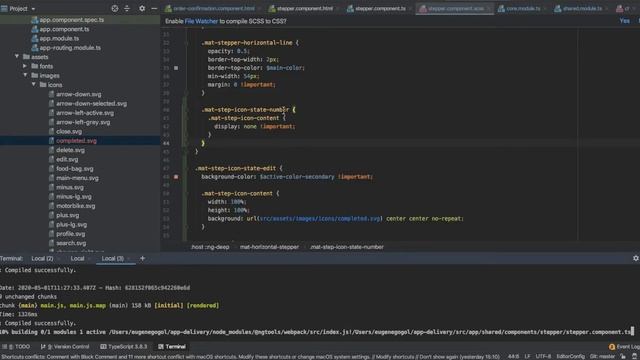Viewport: 640px width, 360px height.
Task: Collapse the icons folder
Action: [x=33, y=84]
